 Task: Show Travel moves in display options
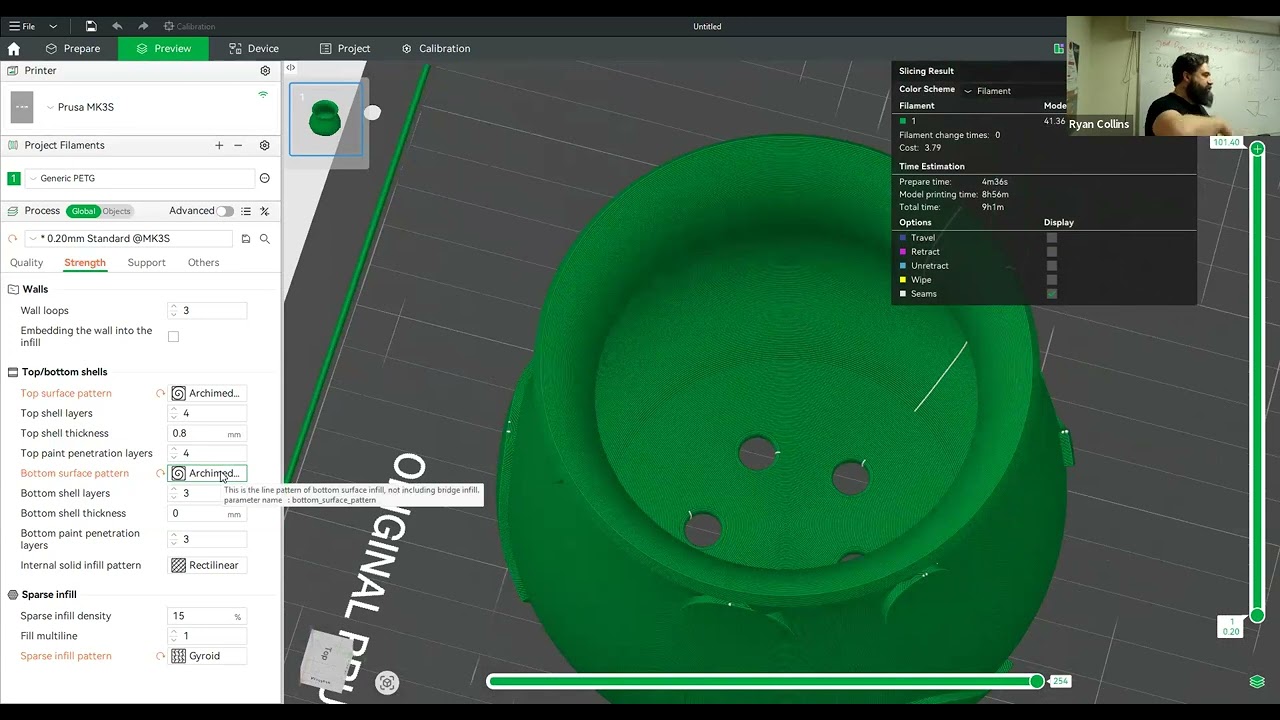click(x=1051, y=238)
